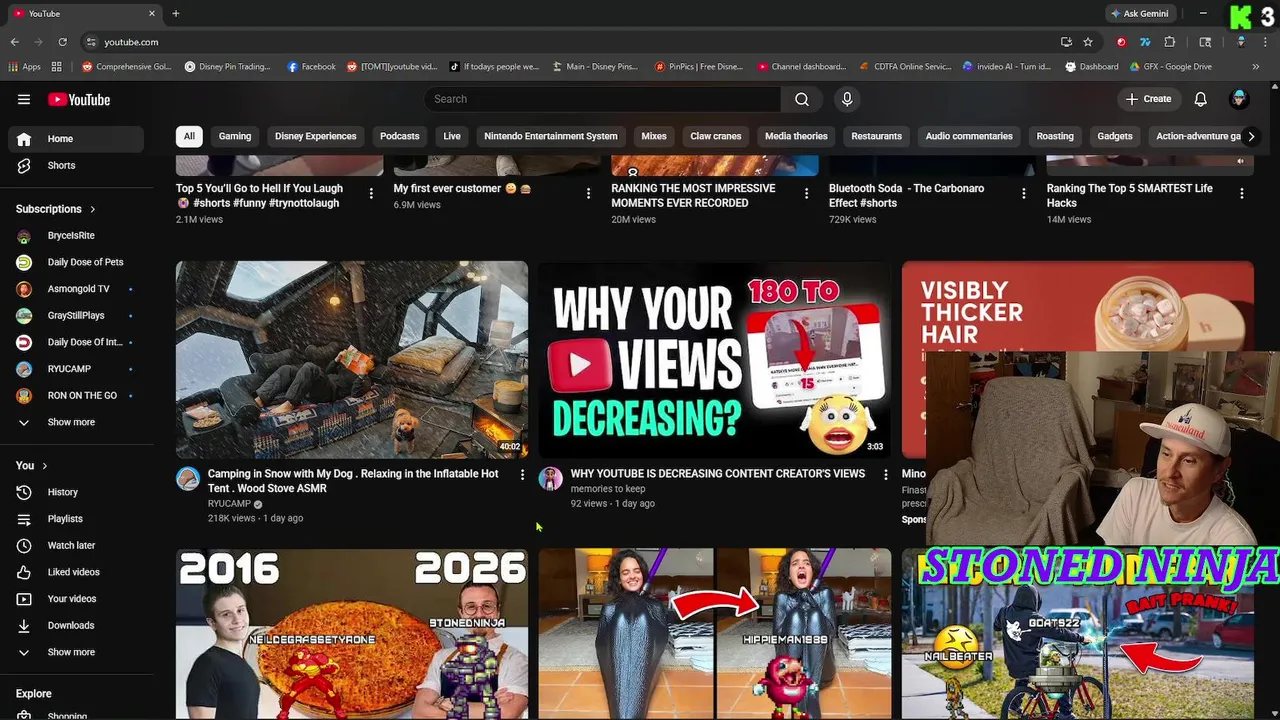
Task: Select the Roasting chip
Action: (1055, 136)
